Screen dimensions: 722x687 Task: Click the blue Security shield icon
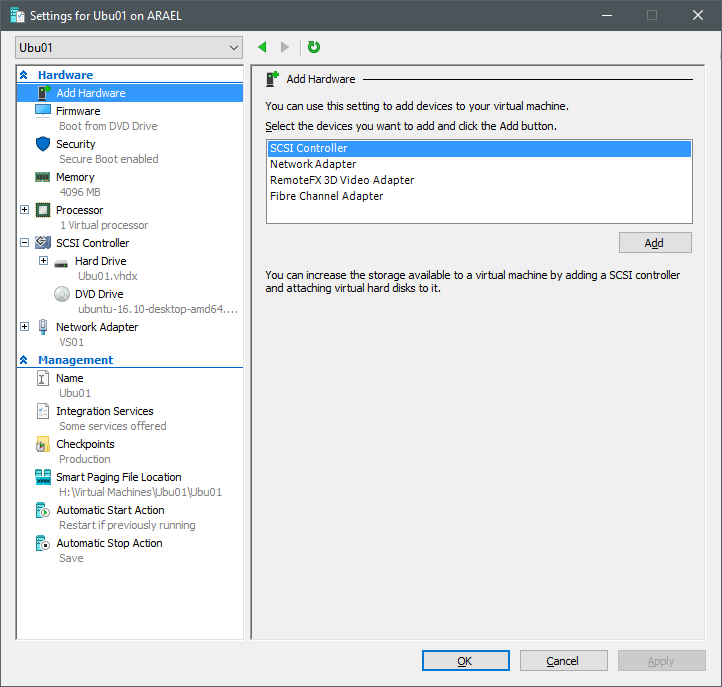43,144
